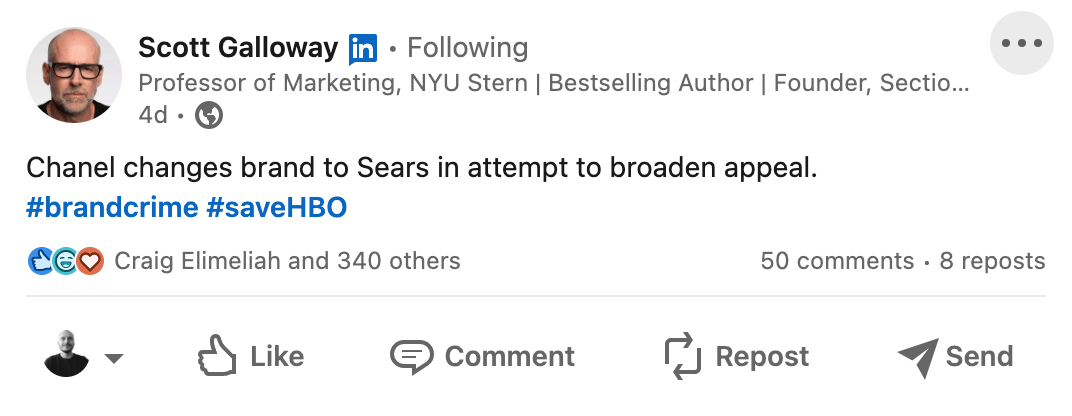Show the 50 comments
1072x416 pixels.
pyautogui.click(x=837, y=262)
